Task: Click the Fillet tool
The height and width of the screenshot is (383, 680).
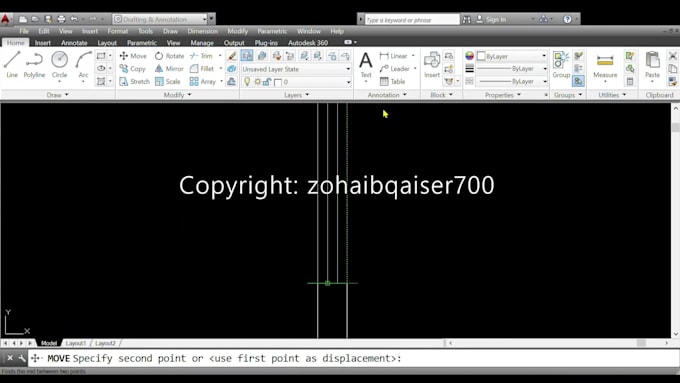Action: coord(202,69)
